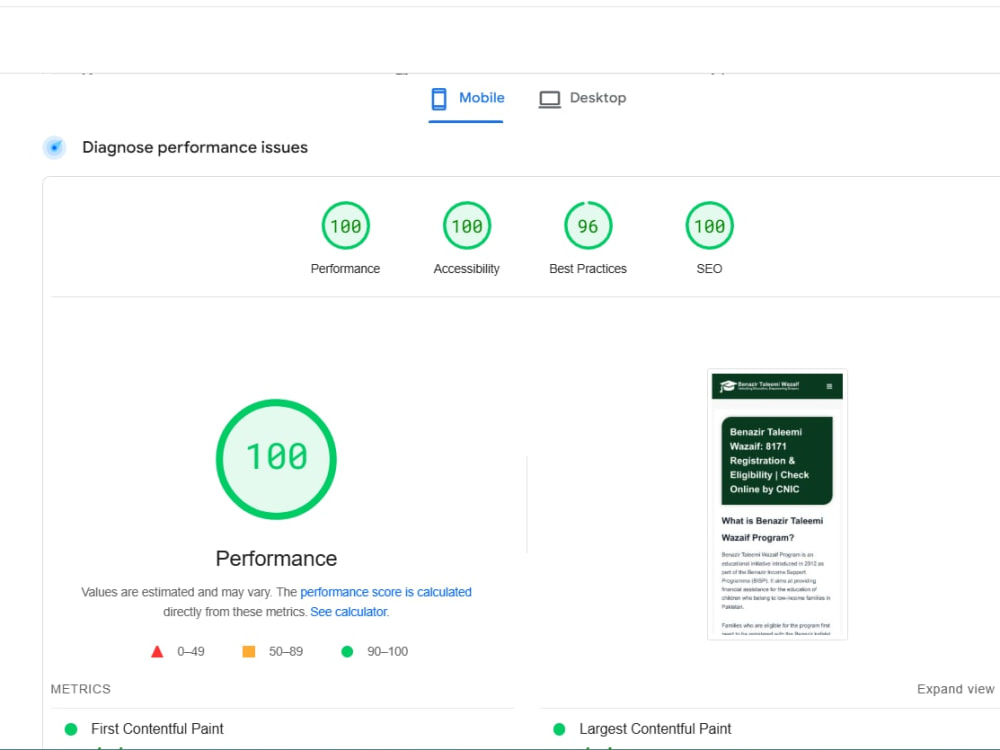Open the Best Practices score gauge 96
The height and width of the screenshot is (750, 1000).
pos(588,226)
